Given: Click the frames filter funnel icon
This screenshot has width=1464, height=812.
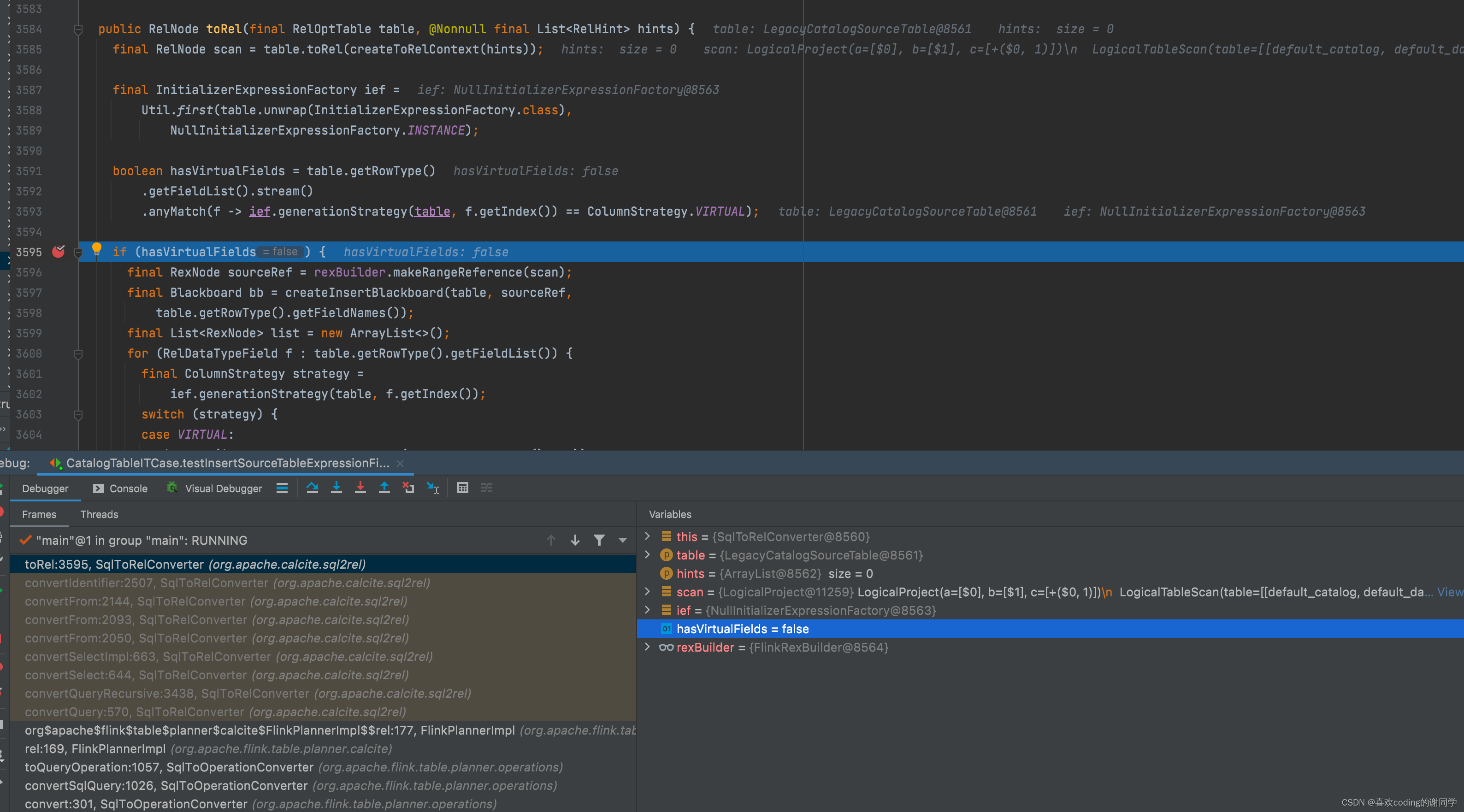Looking at the screenshot, I should click(x=599, y=540).
